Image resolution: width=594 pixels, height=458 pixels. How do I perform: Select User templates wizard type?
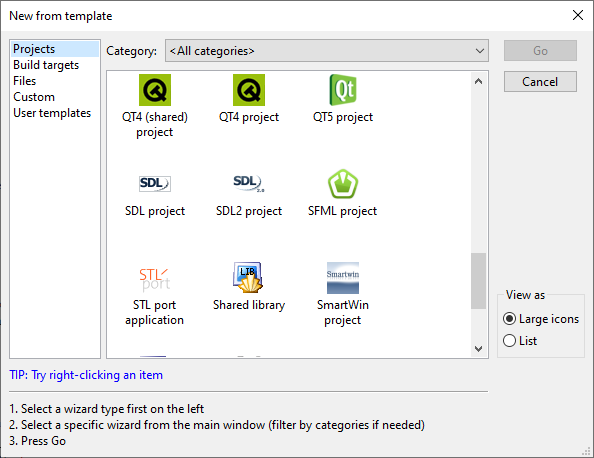tap(55, 113)
